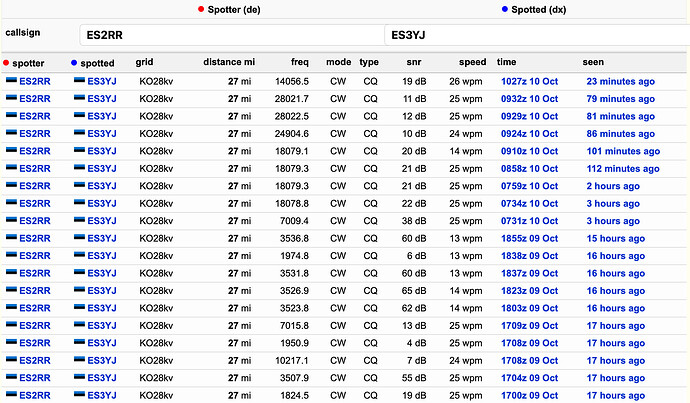This screenshot has width=690, height=403.
Task: Click the distance mi column header
Action: (x=229, y=62)
